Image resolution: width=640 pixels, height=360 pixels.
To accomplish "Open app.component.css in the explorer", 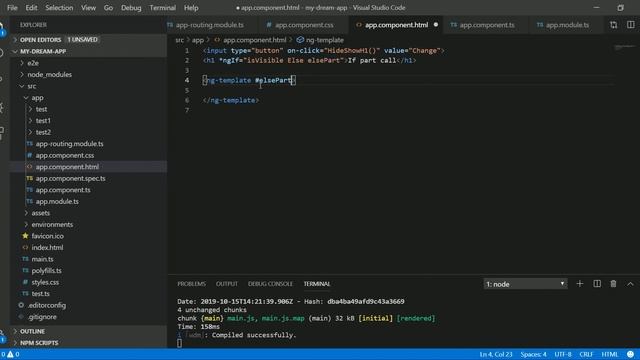I will pos(88,155).
